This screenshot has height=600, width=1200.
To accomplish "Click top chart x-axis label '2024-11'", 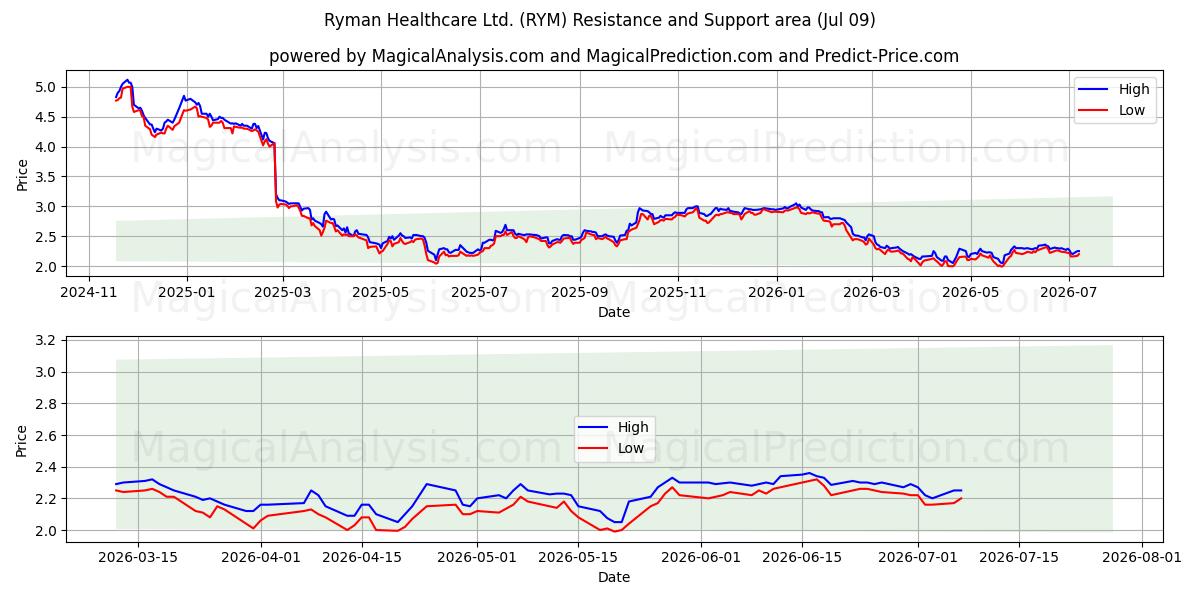I will pos(89,293).
